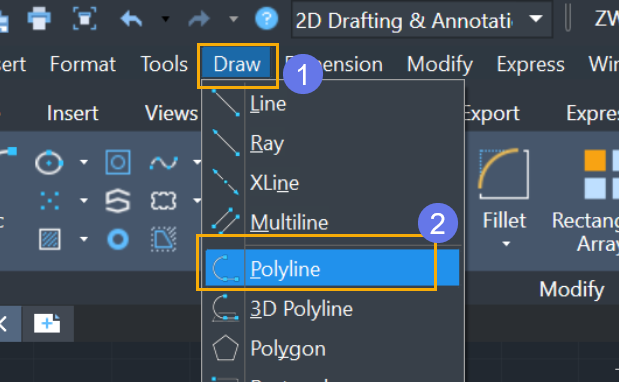
Task: Click the Print icon
Action: pos(39,18)
